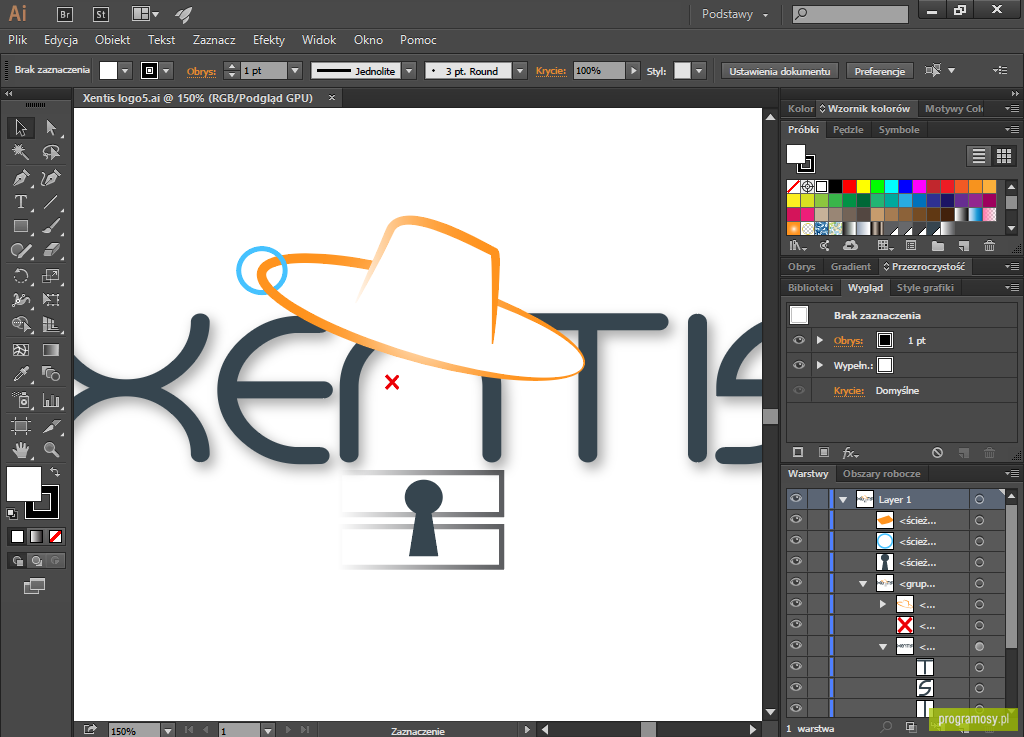Open Adobe Stock from the top bar
The image size is (1024, 737).
(x=101, y=14)
